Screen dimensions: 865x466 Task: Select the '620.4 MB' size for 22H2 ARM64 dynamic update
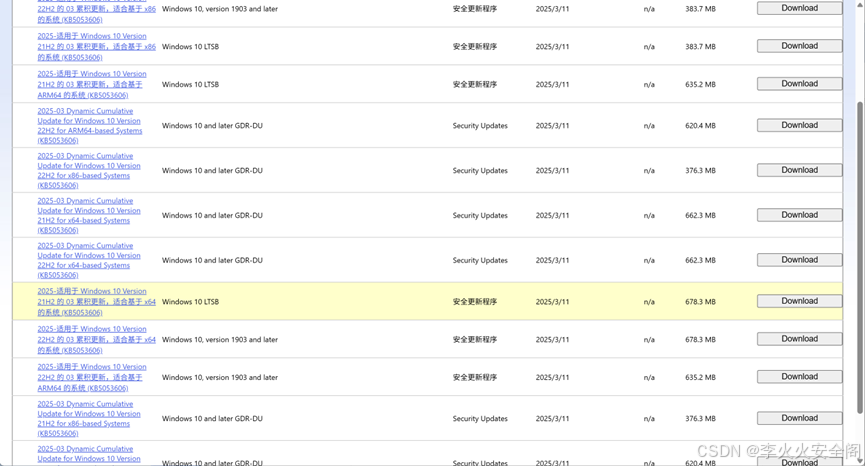coord(700,126)
